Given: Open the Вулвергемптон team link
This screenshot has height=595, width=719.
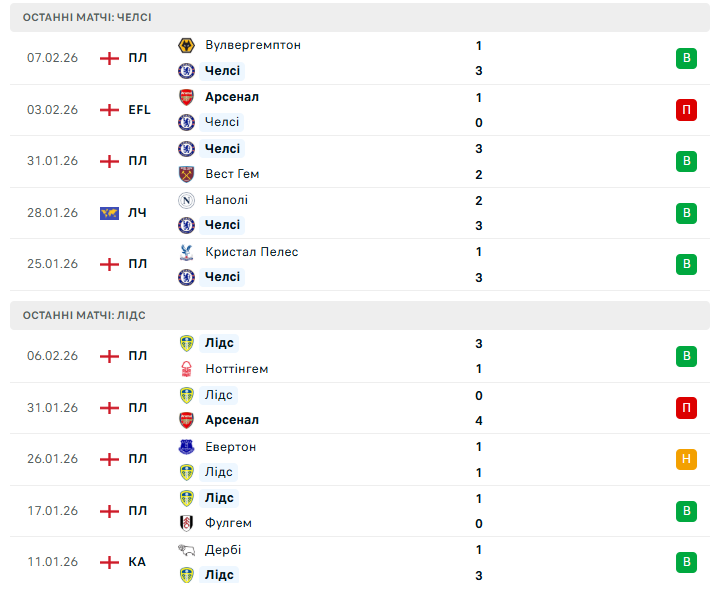Looking at the screenshot, I should (252, 46).
